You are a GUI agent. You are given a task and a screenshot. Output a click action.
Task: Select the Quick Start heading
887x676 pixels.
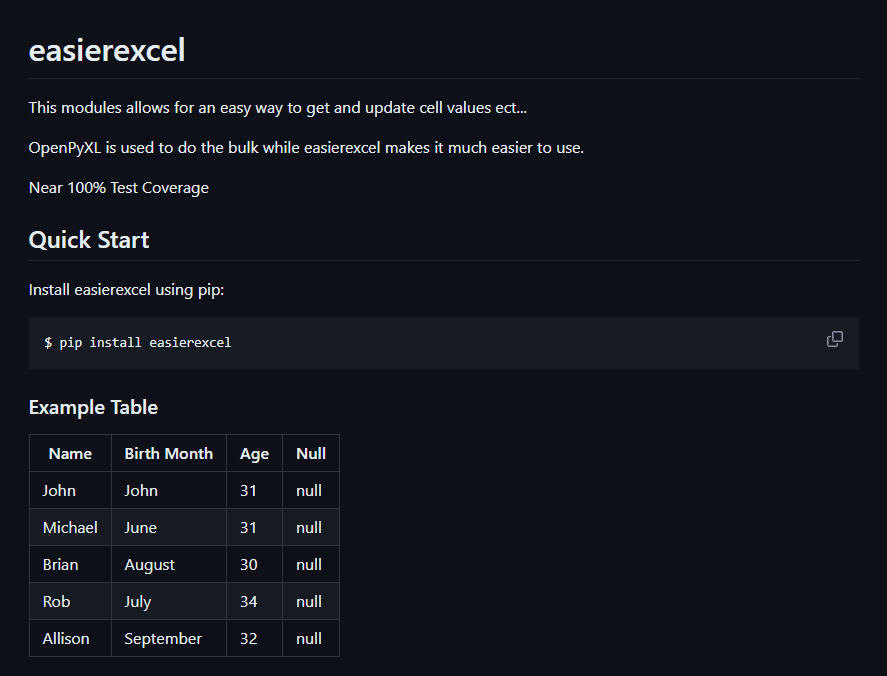point(89,240)
